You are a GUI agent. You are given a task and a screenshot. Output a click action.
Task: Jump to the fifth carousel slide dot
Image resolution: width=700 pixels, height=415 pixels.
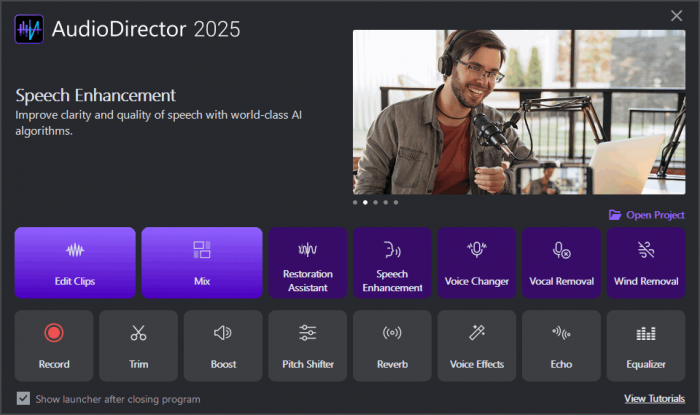pos(396,202)
